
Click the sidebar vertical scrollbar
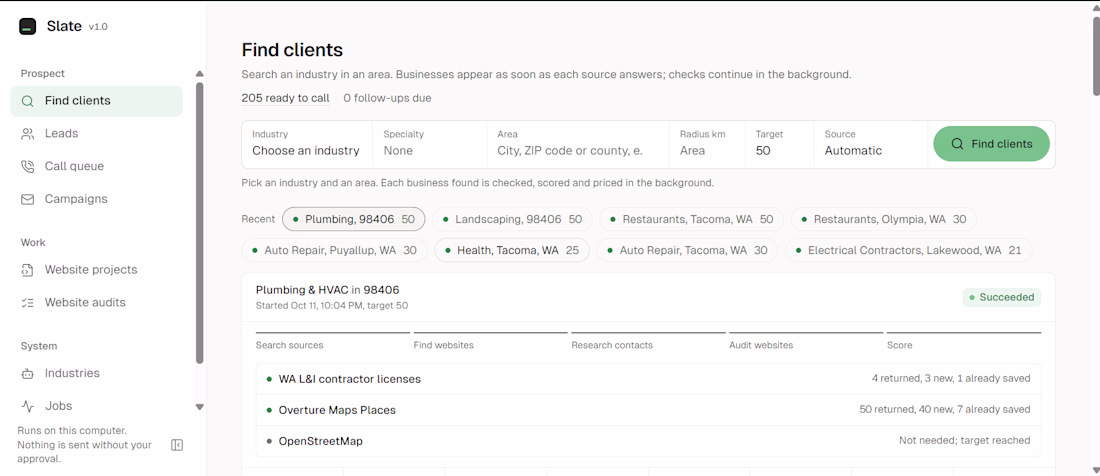pos(199,223)
